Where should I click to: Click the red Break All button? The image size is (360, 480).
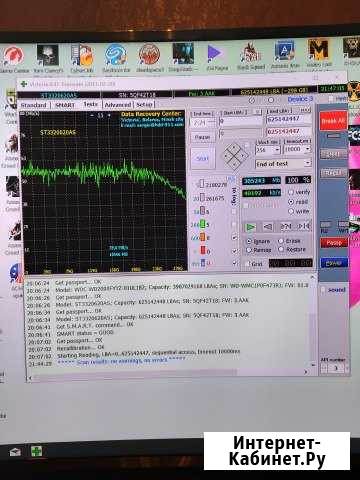pyautogui.click(x=333, y=121)
